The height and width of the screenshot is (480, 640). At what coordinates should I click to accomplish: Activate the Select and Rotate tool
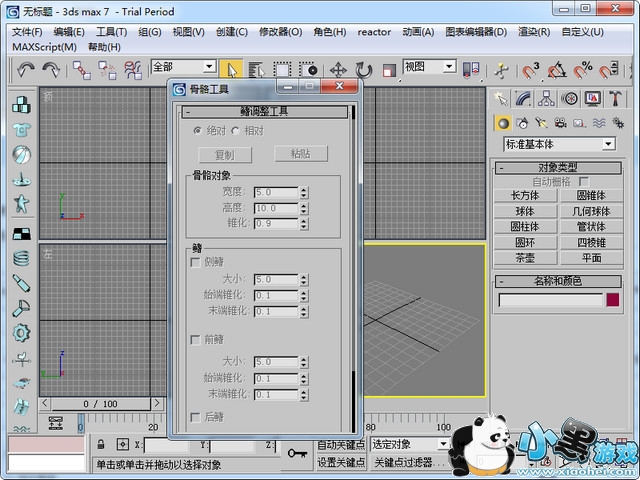(x=363, y=70)
